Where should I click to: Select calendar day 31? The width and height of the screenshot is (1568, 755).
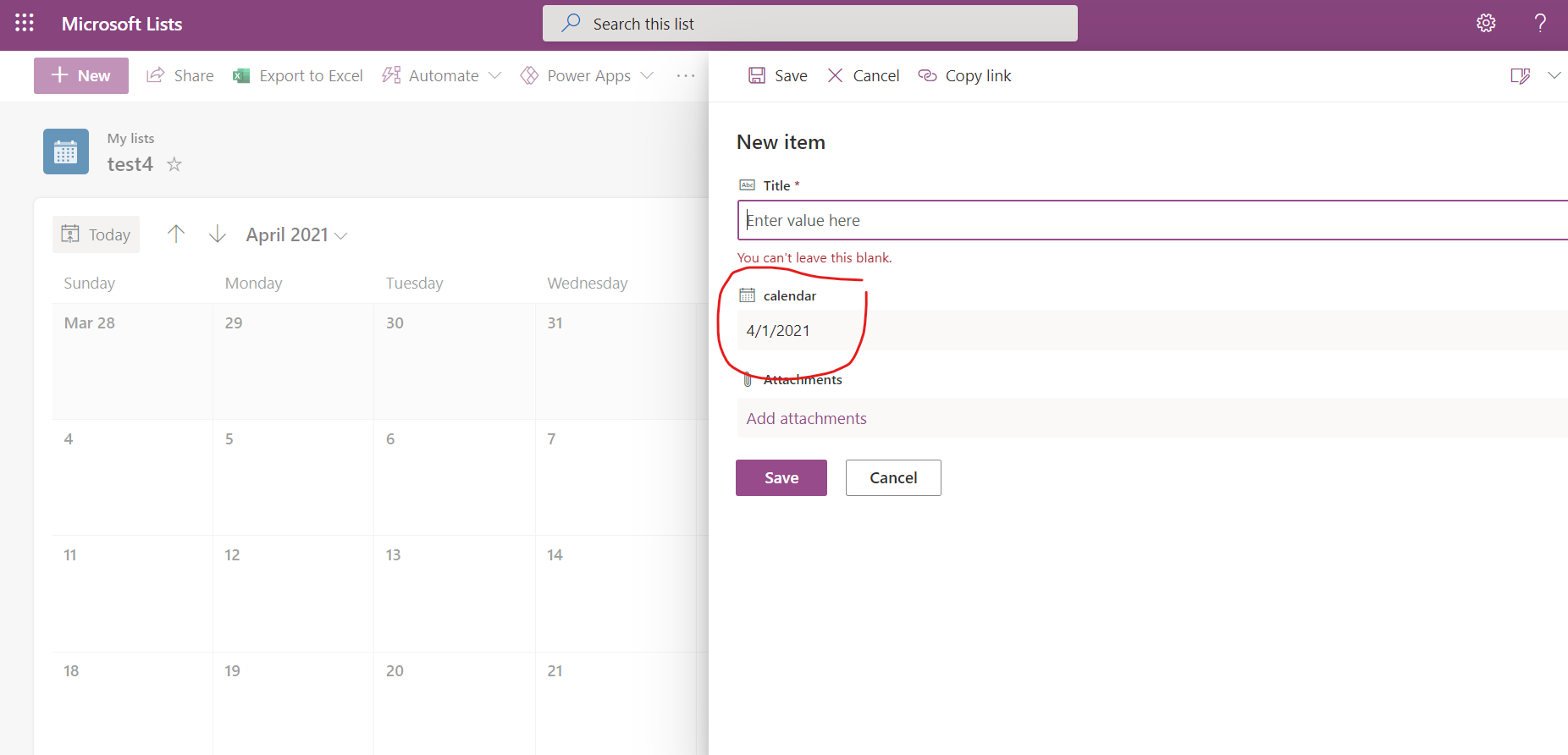click(616, 361)
